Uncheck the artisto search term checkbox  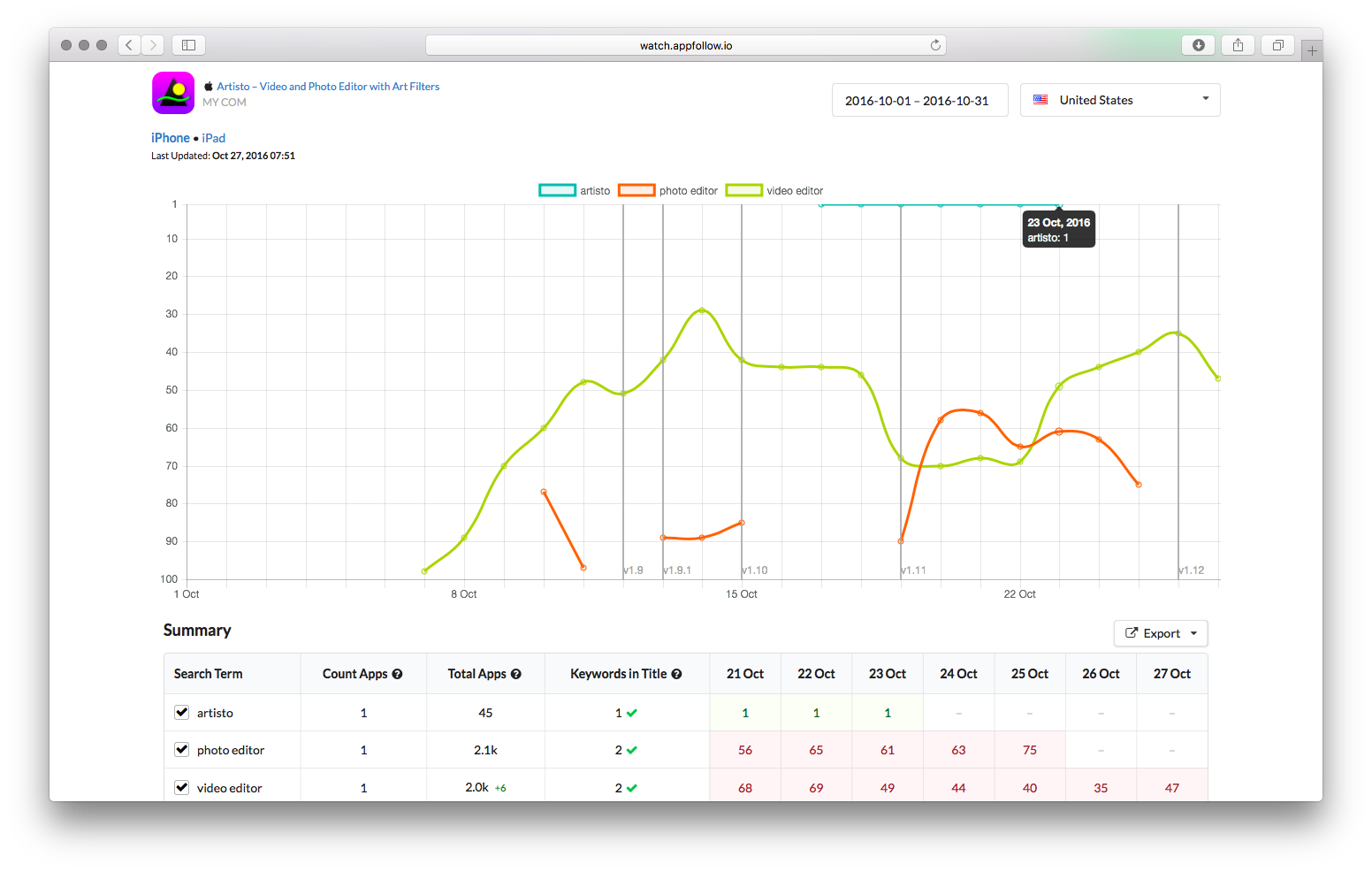tap(182, 712)
